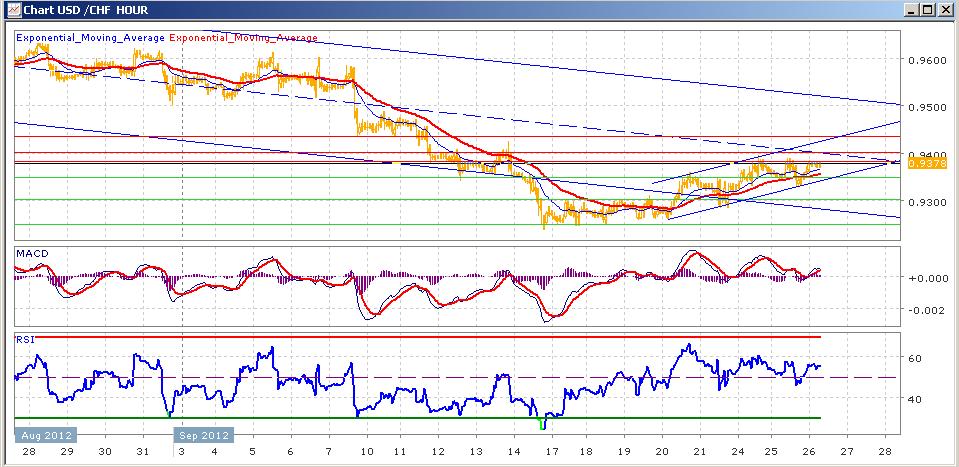The width and height of the screenshot is (959, 467).
Task: Click the -0.002 MACD axis label
Action: point(928,310)
